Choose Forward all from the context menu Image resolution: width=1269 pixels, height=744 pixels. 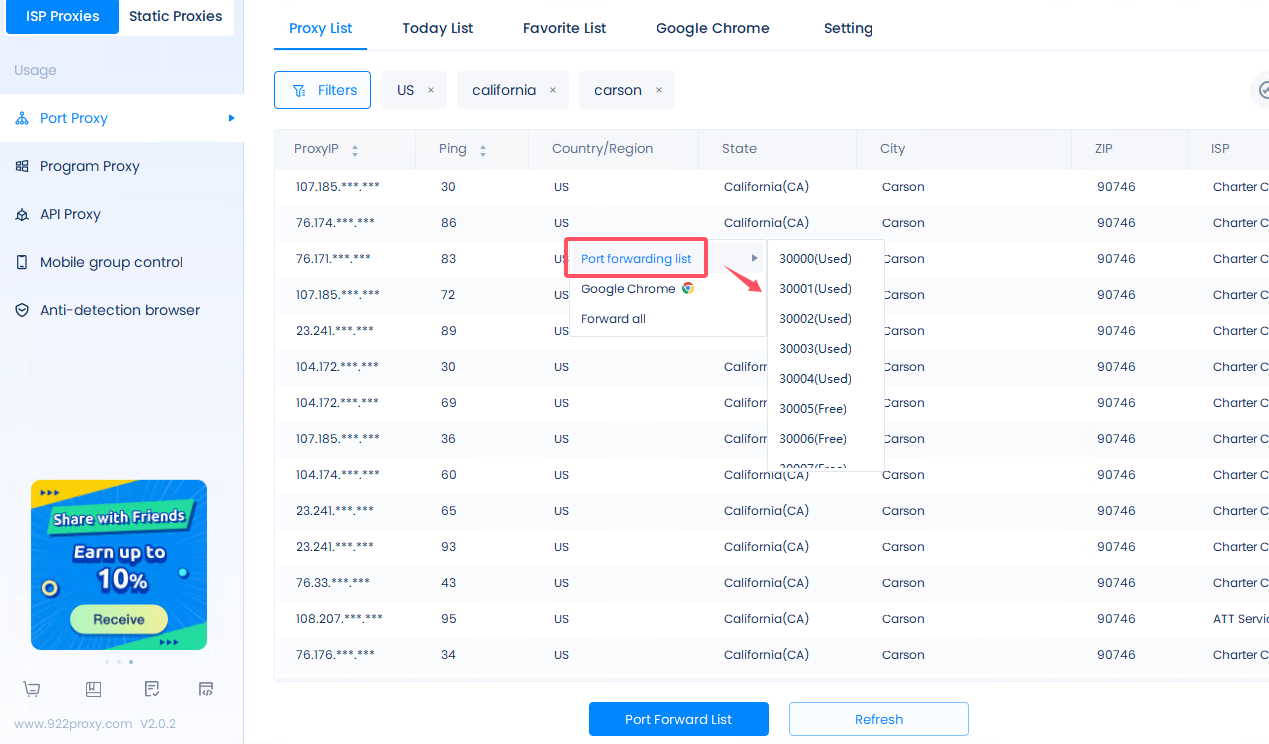point(613,319)
